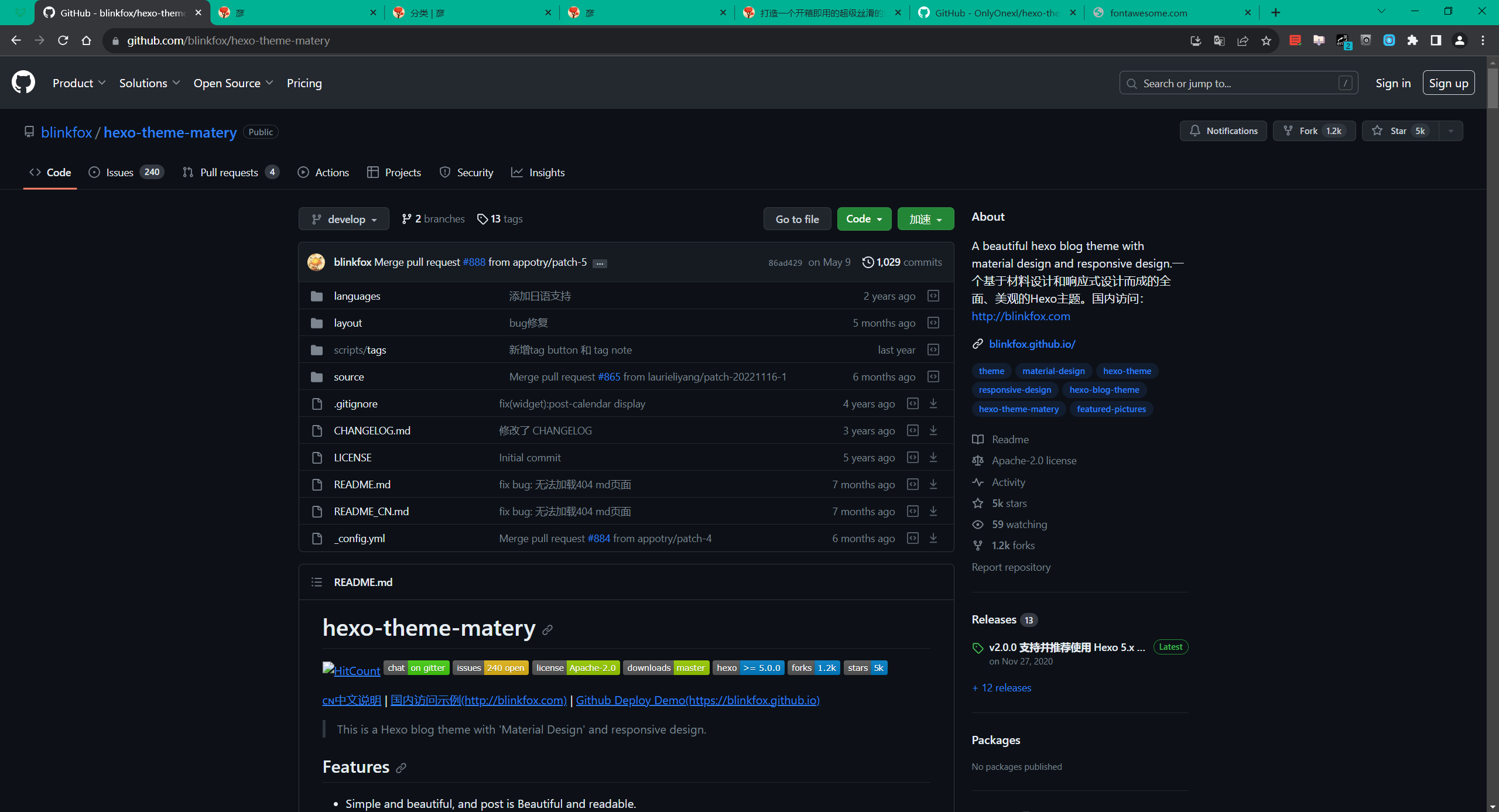Open the develop branch dropdown
Viewport: 1499px width, 812px height.
coord(344,219)
